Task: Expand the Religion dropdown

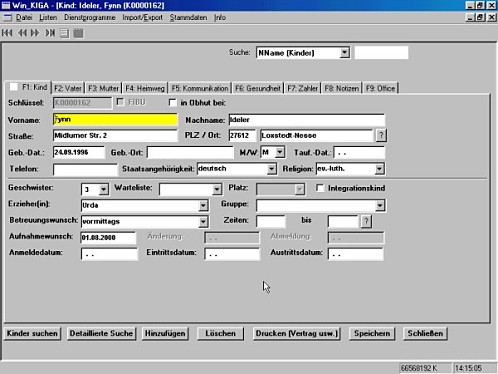Action: tap(379, 169)
